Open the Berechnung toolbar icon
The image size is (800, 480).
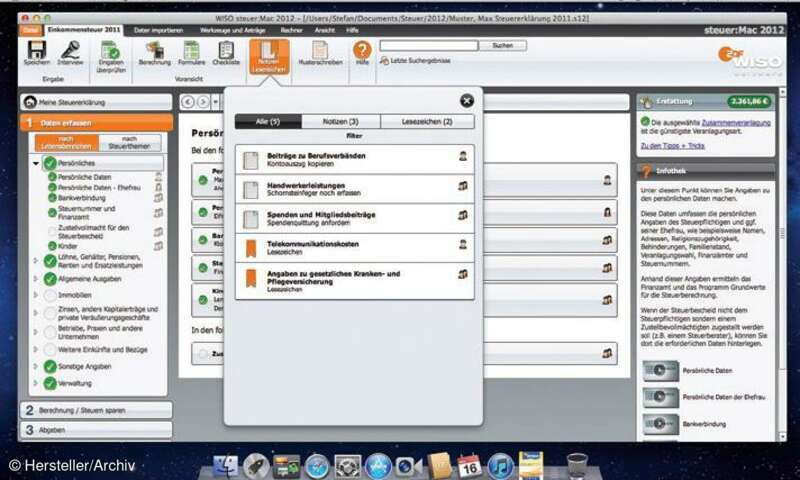(x=155, y=50)
